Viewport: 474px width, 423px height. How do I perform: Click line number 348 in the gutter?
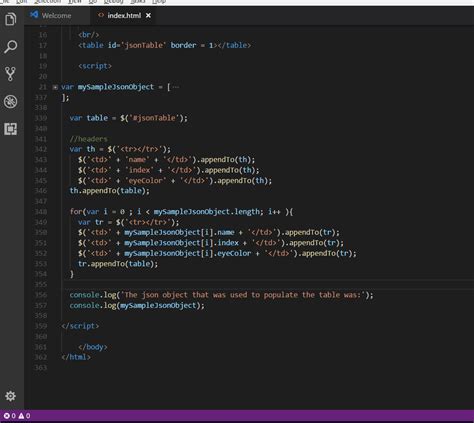(x=41, y=212)
